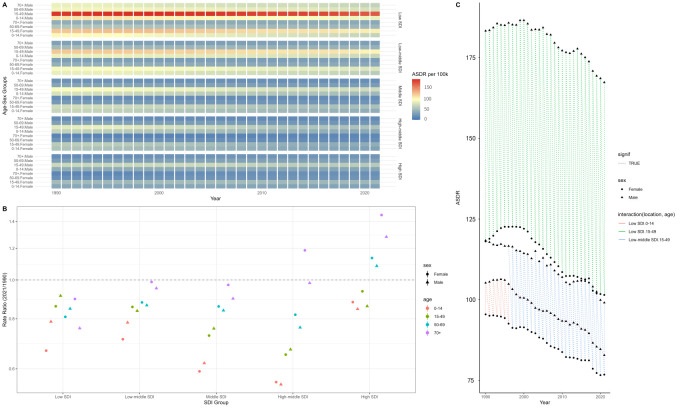Click the 'Rate Ratio (2021/1990)' axis title
680x408 pixels.
[x=4, y=300]
